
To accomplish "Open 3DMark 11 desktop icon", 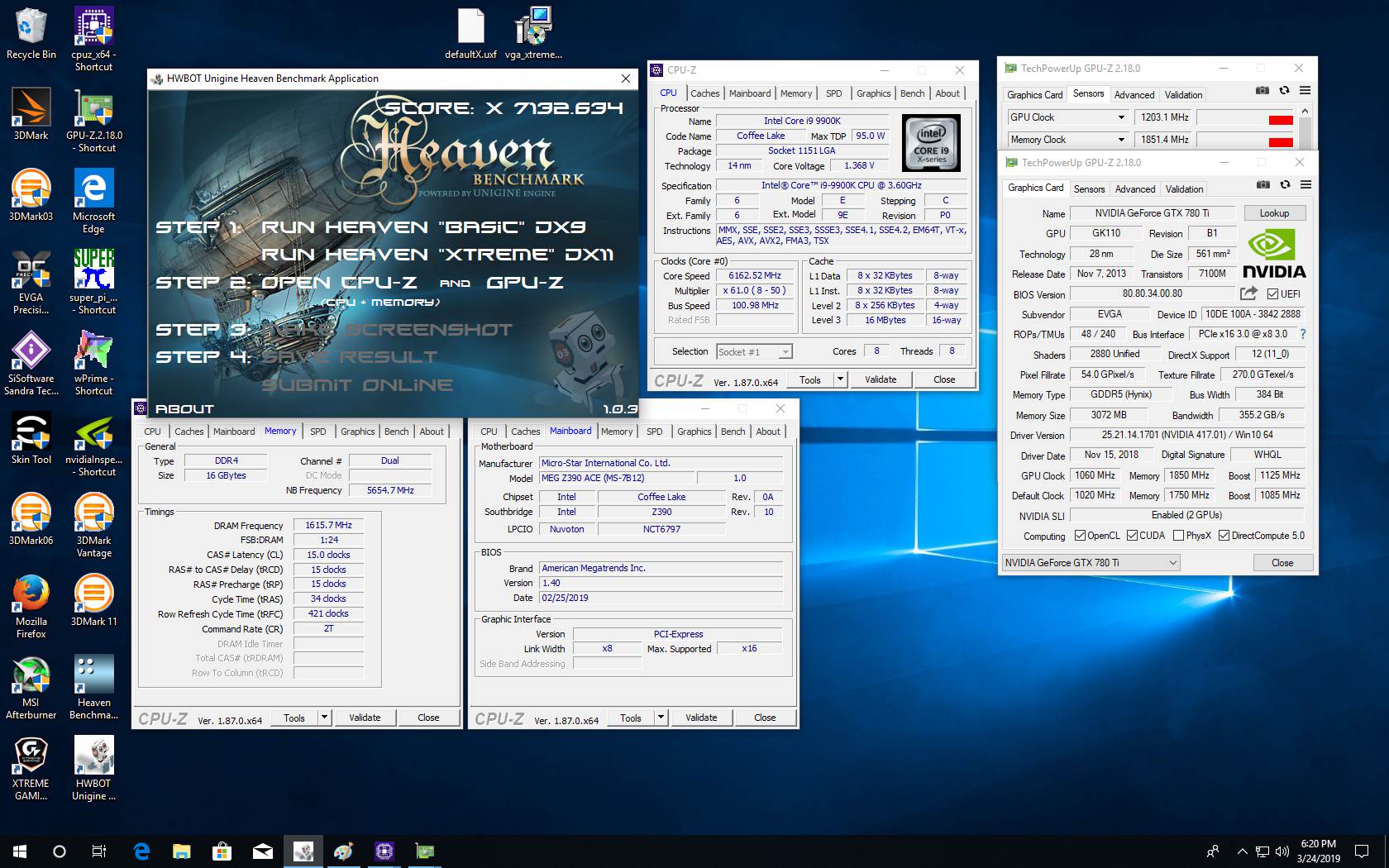I will point(93,600).
